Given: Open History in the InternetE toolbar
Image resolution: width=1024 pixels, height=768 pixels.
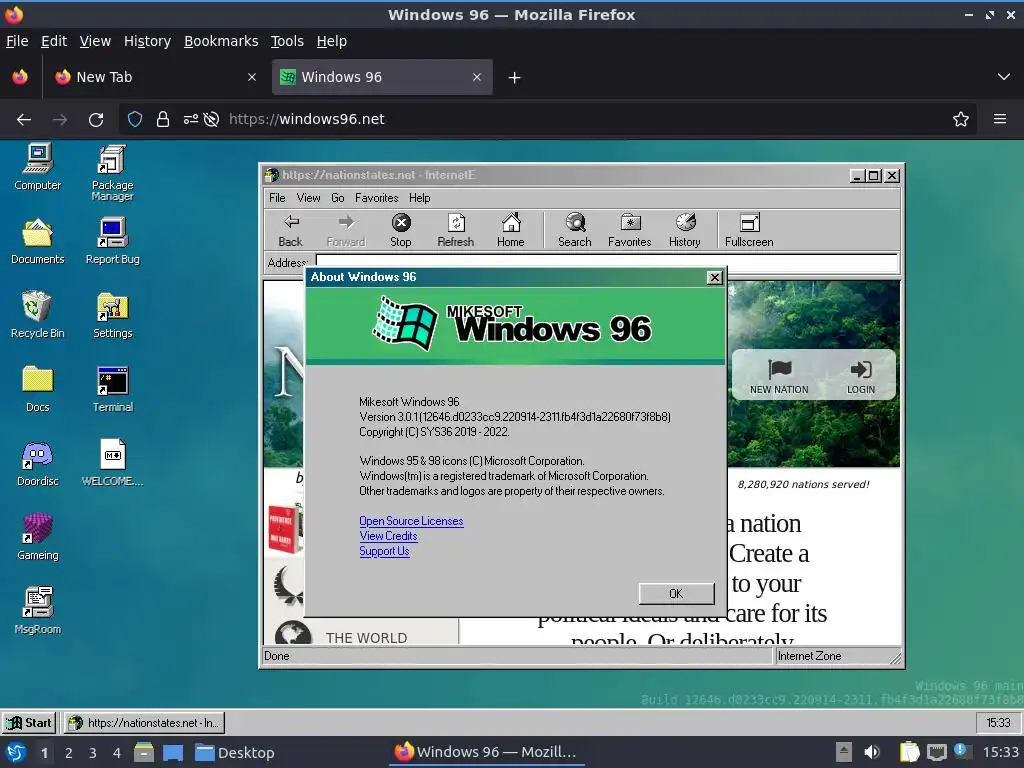Looking at the screenshot, I should (x=684, y=231).
